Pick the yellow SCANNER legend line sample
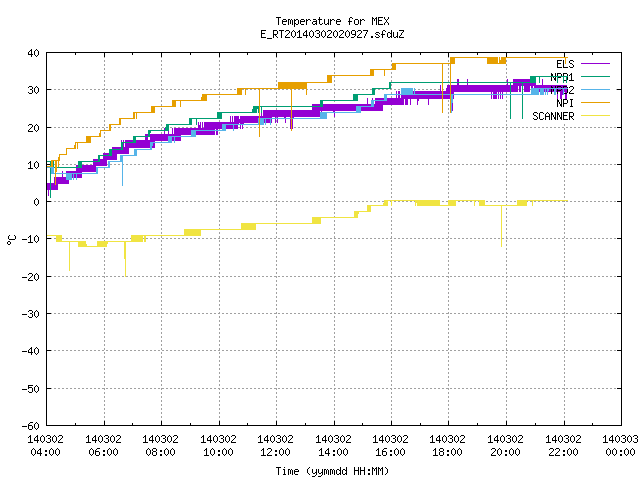This screenshot has width=640, height=480. click(595, 116)
